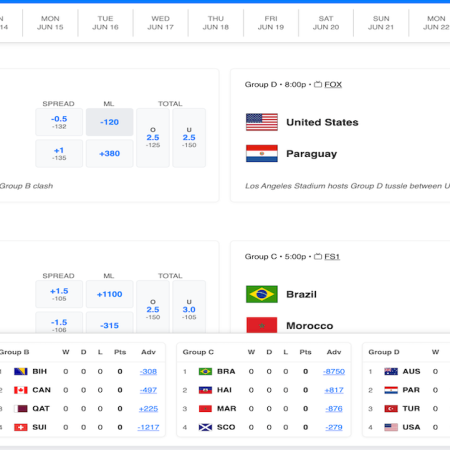
Task: Select the +1100 moneyline odds
Action: click(109, 294)
